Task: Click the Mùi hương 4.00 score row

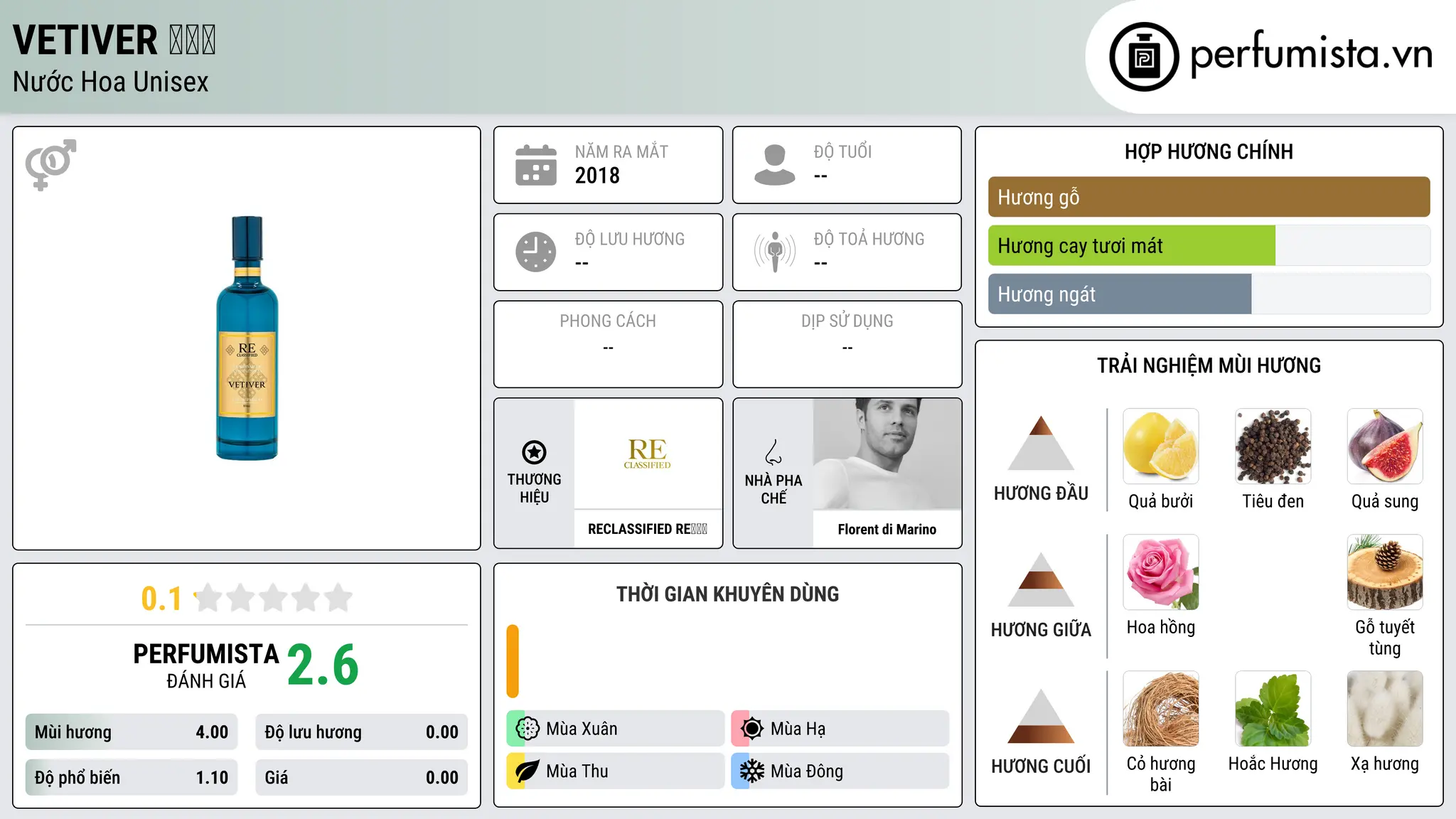Action: click(x=132, y=732)
